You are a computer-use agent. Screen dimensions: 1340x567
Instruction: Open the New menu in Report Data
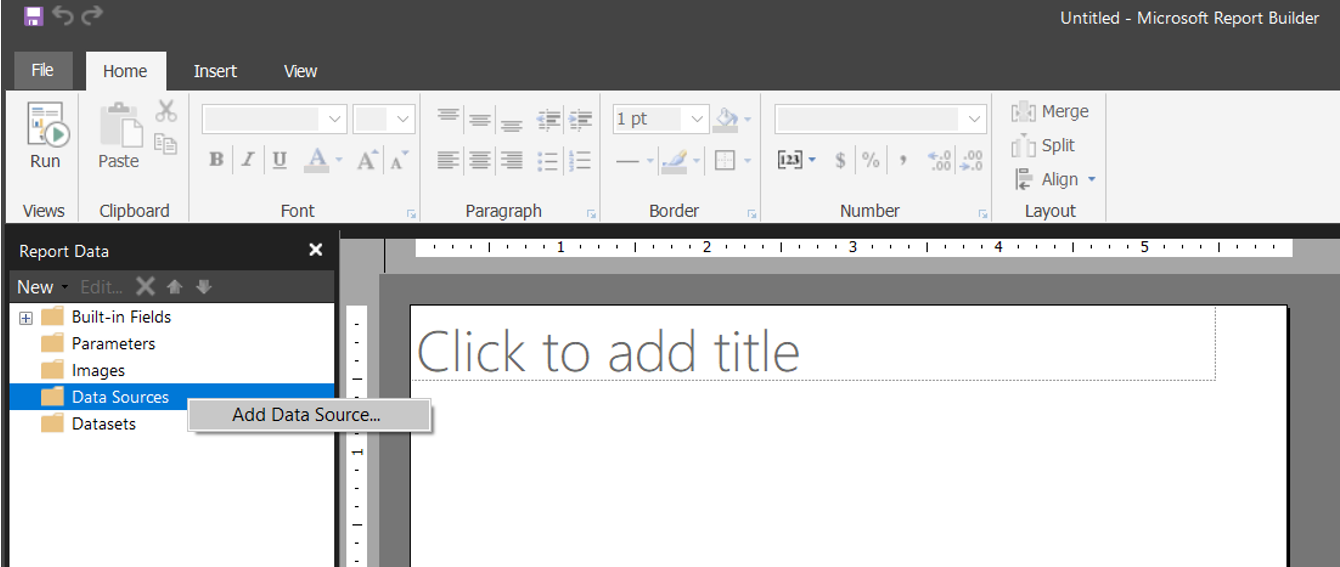42,287
